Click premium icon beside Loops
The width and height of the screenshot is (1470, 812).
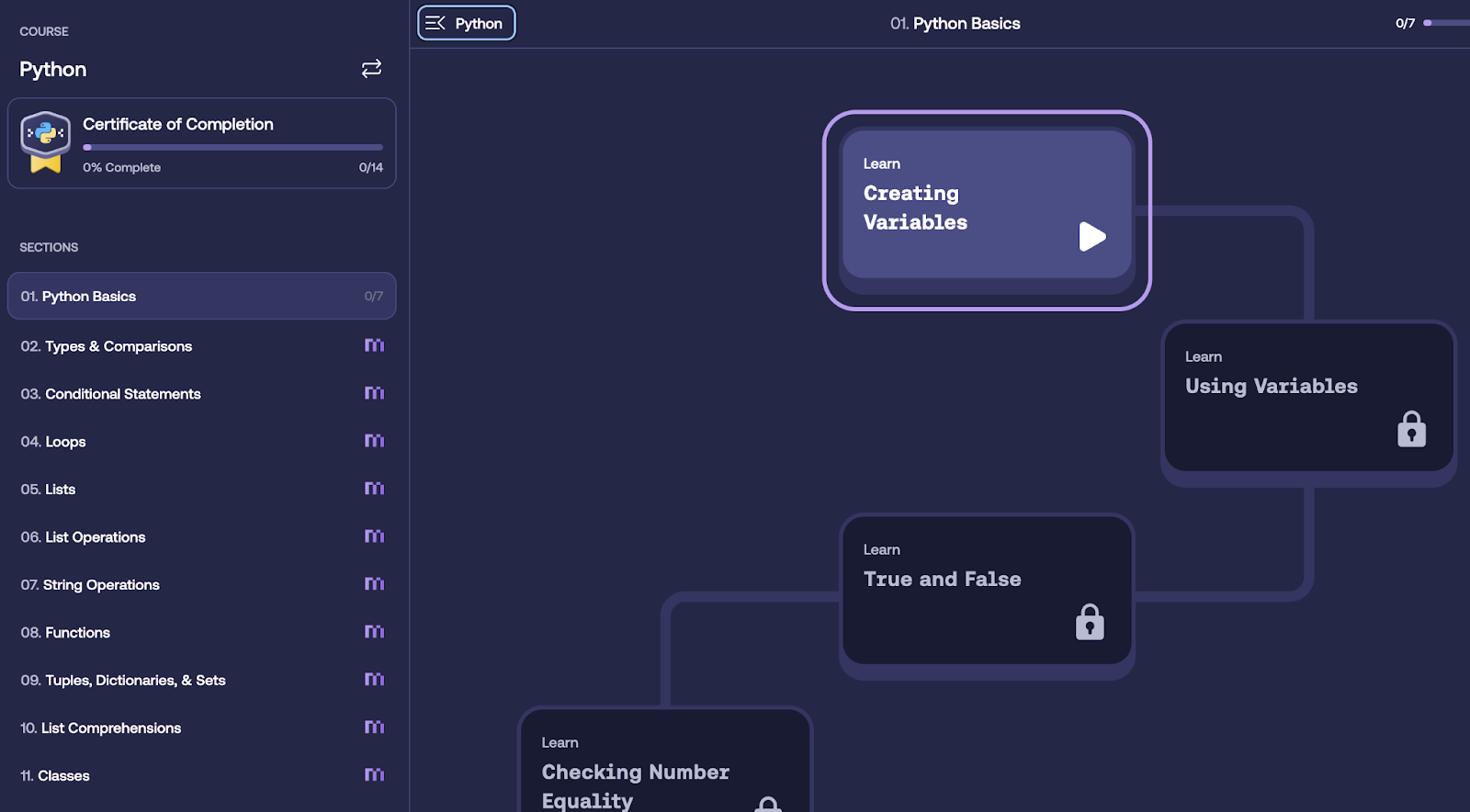[x=374, y=441]
